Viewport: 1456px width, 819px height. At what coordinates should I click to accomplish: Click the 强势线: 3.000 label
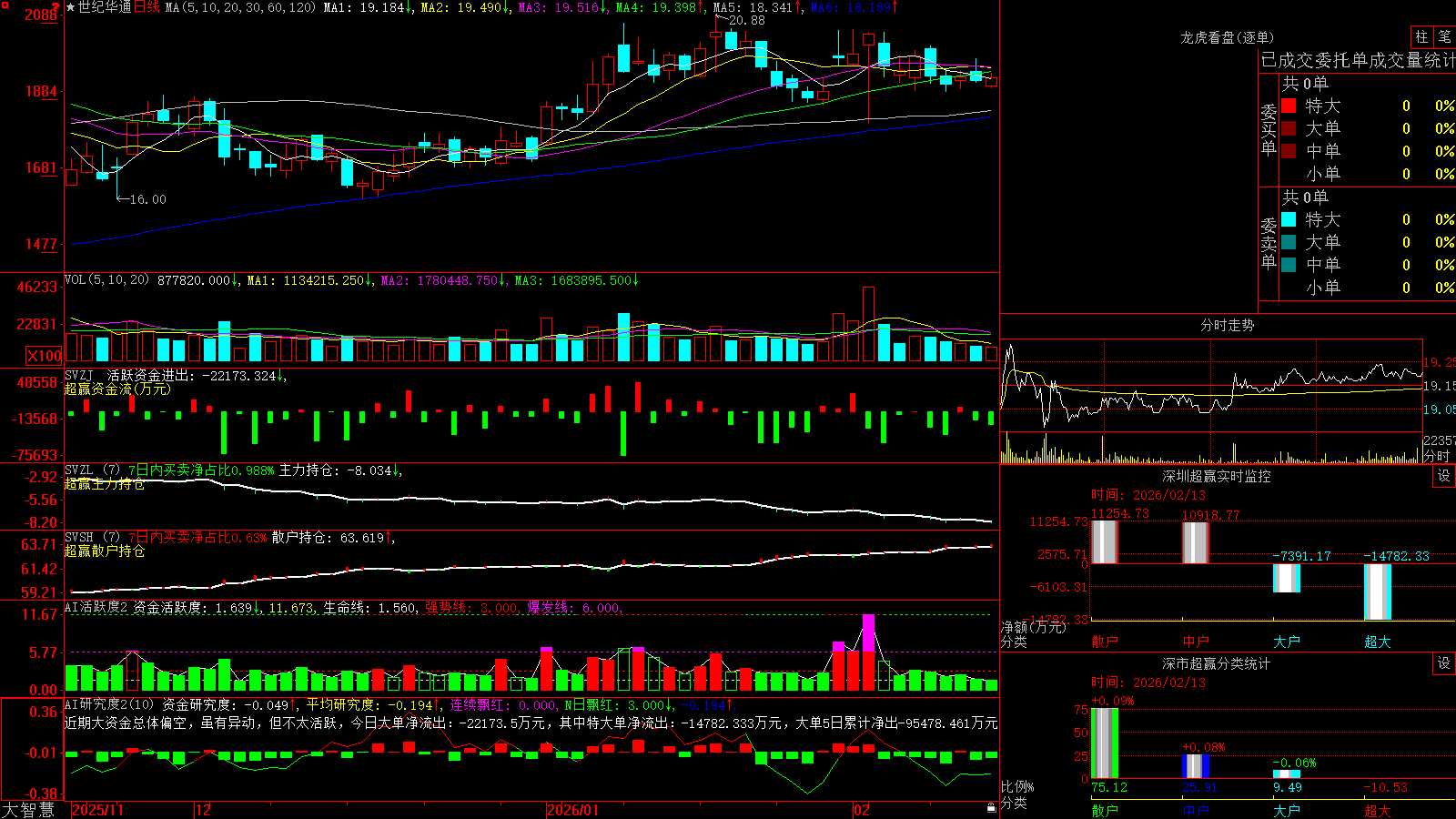pyautogui.click(x=474, y=608)
